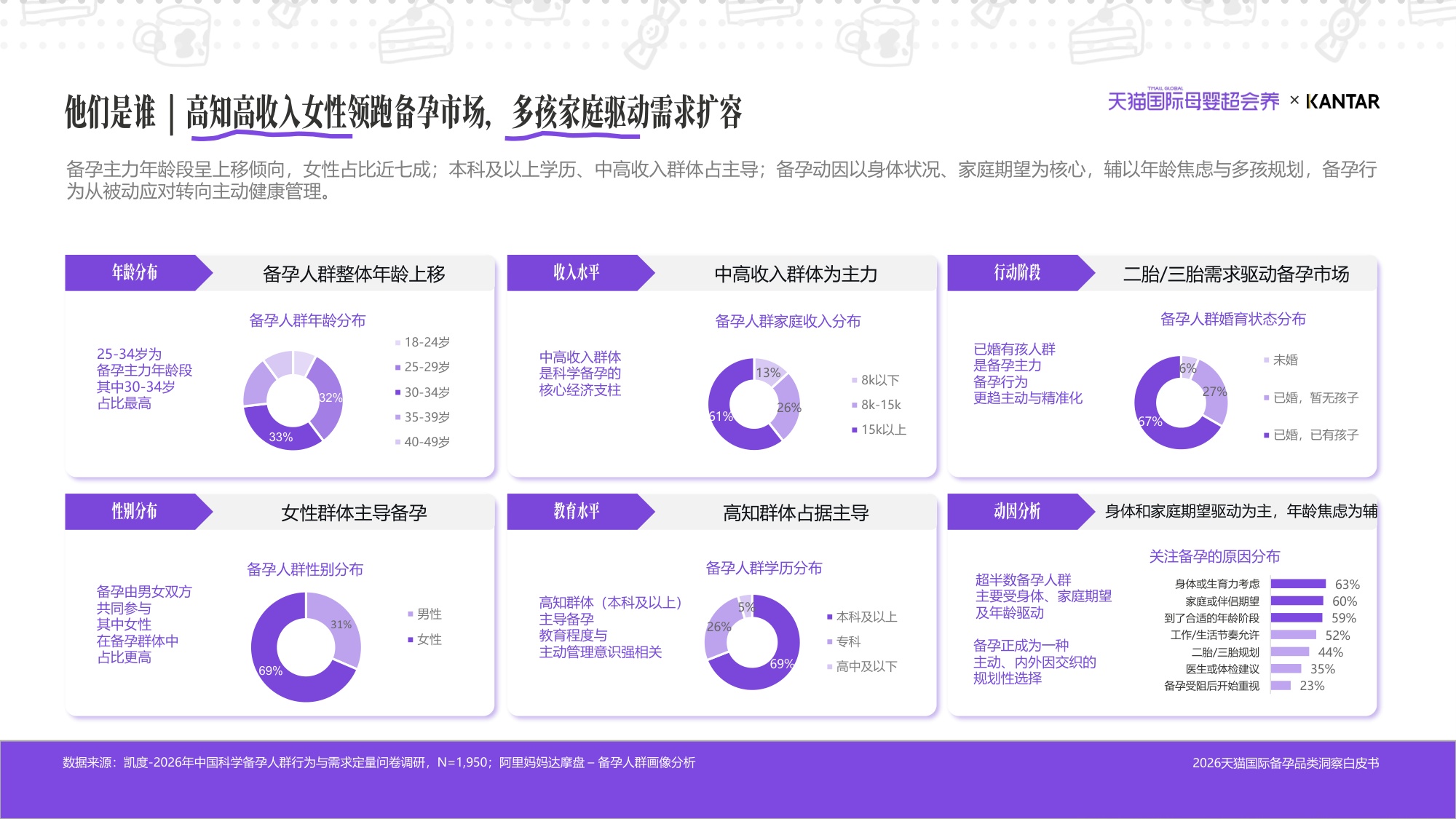Viewport: 1456px width, 819px height.
Task: Click the title 女性群体主导备孕
Action: coord(354,513)
